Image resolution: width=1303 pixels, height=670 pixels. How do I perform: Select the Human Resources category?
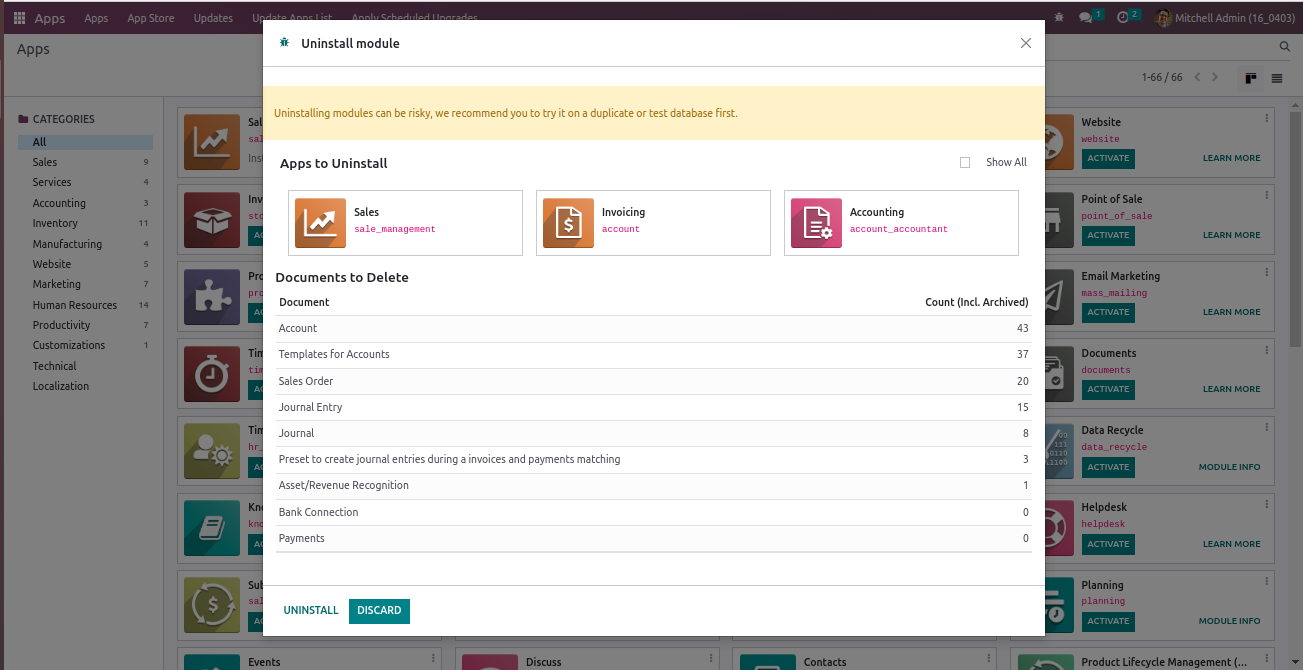(85, 305)
